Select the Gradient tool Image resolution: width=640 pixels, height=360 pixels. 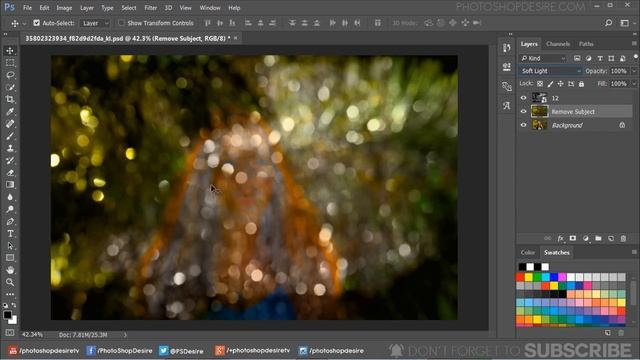coord(10,185)
